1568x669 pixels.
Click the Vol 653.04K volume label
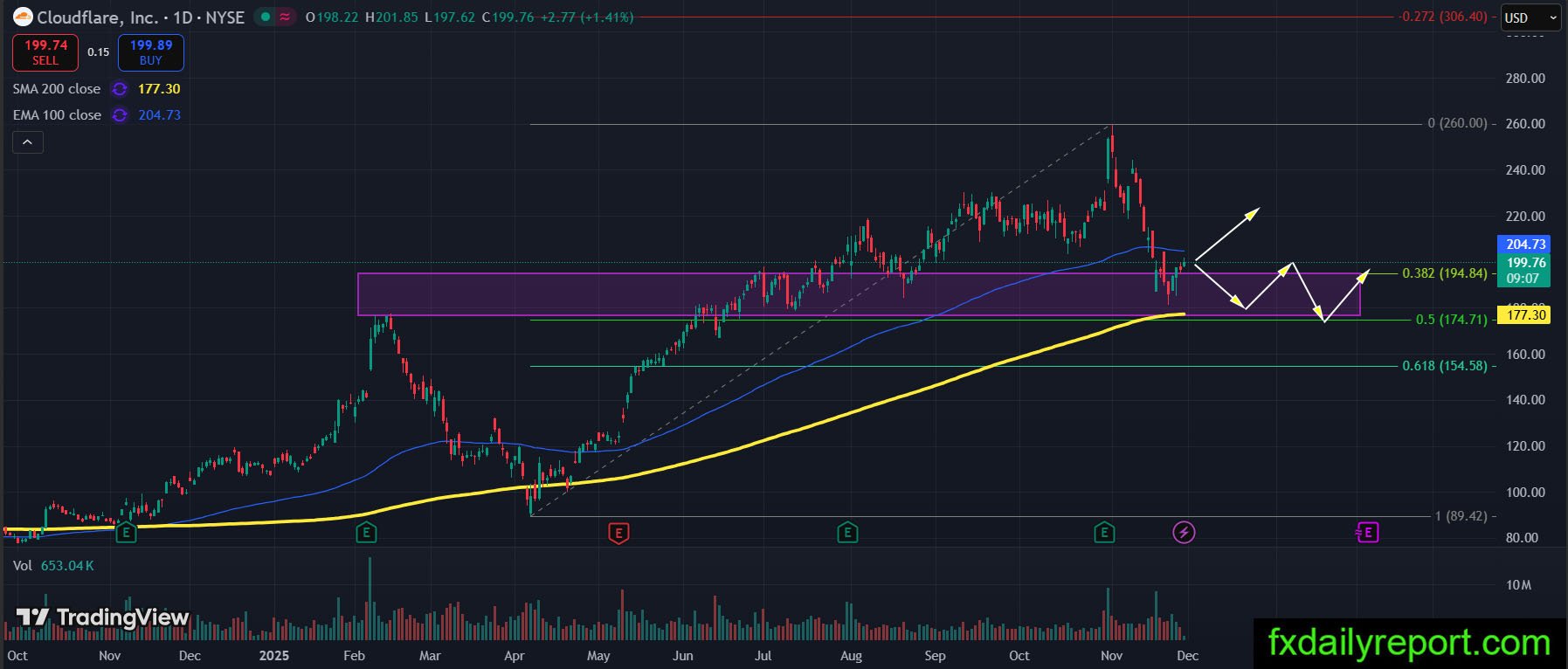(x=53, y=566)
